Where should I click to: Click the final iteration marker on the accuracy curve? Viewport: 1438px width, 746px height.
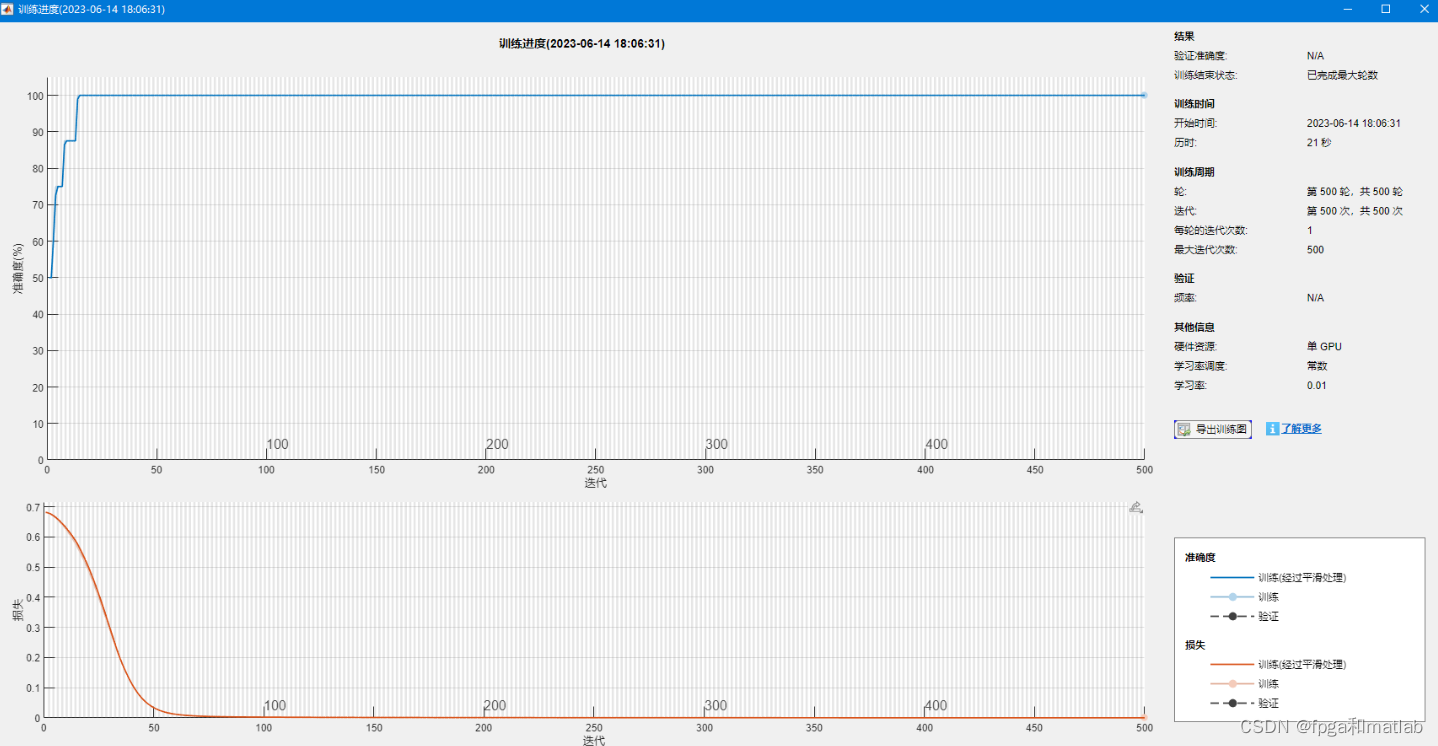click(x=1144, y=95)
